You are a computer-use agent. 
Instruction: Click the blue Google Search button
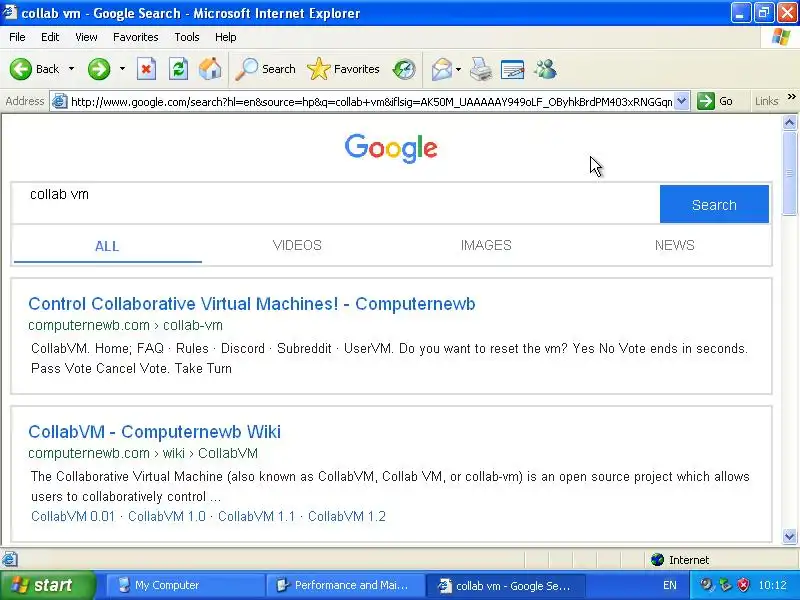714,204
